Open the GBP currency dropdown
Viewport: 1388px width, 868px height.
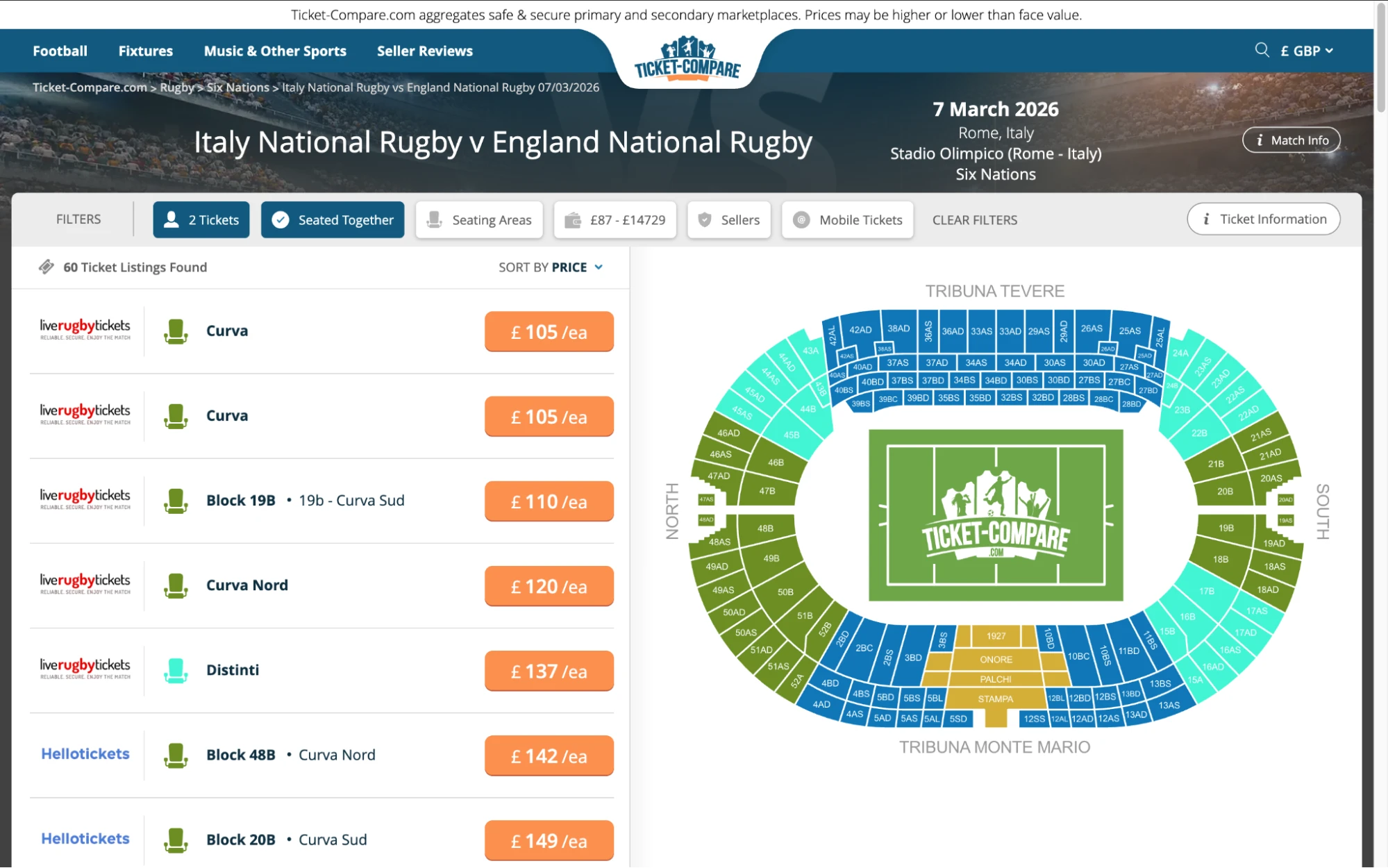1305,50
